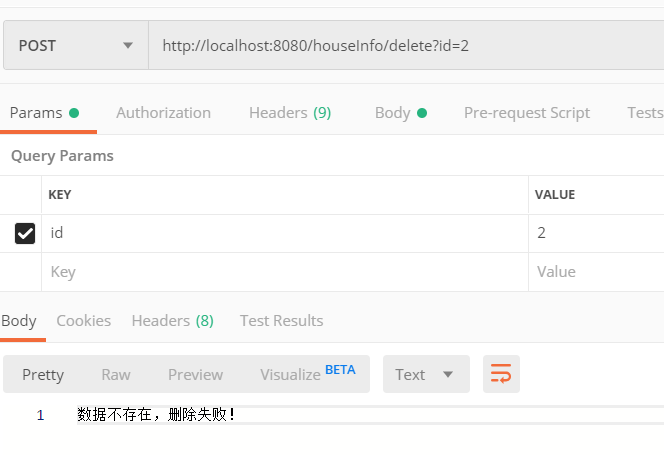
Task: Uncheck the id parameter checkbox
Action: (x=25, y=233)
